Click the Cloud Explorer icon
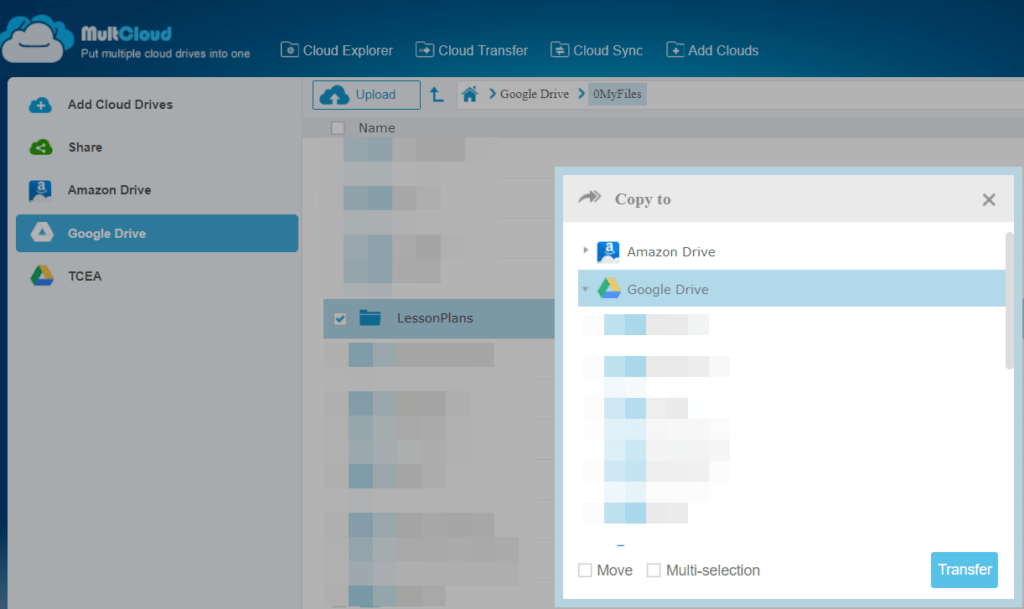This screenshot has height=609, width=1024. click(x=290, y=50)
